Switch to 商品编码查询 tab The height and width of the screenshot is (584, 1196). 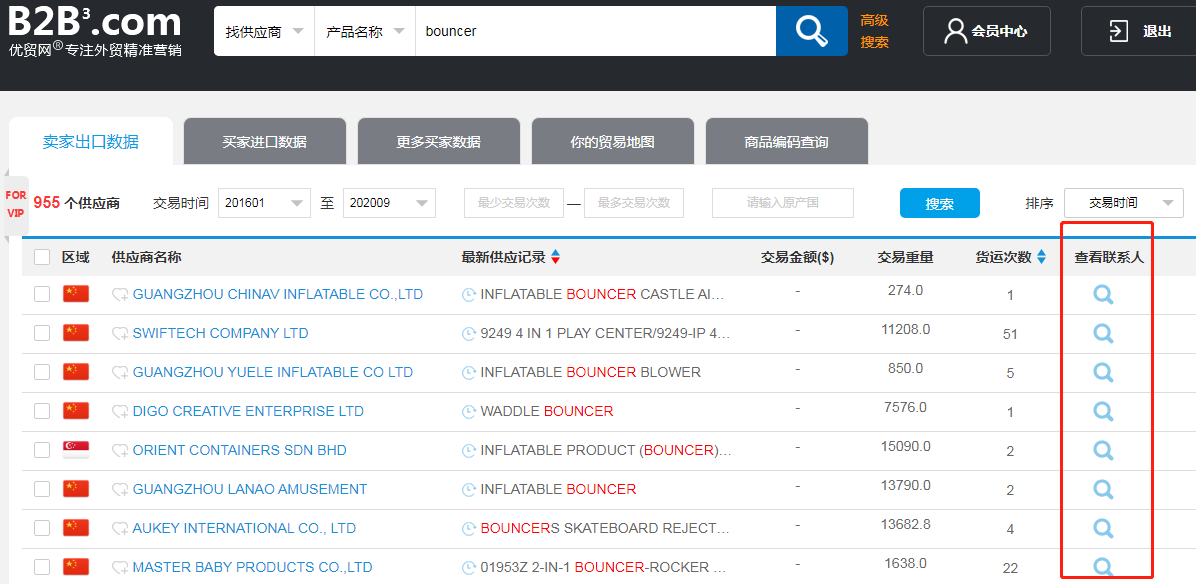tap(786, 142)
